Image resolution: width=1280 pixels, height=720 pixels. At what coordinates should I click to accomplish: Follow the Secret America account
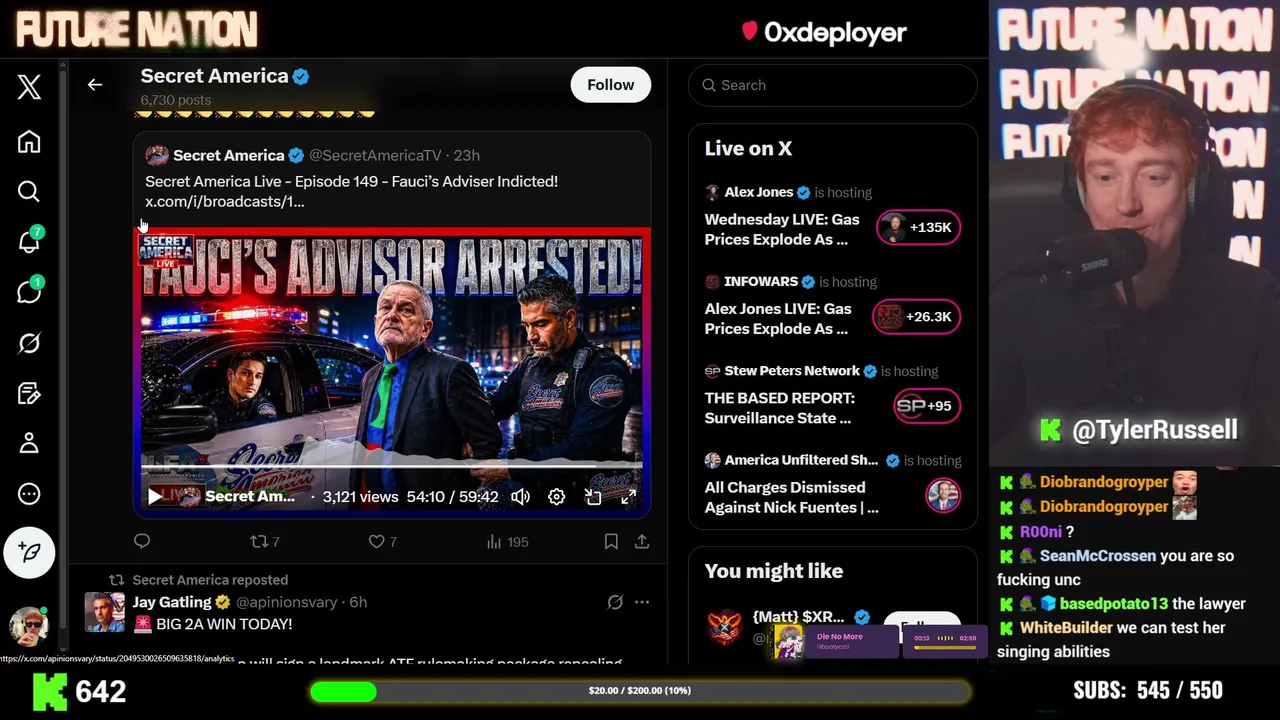[x=611, y=85]
